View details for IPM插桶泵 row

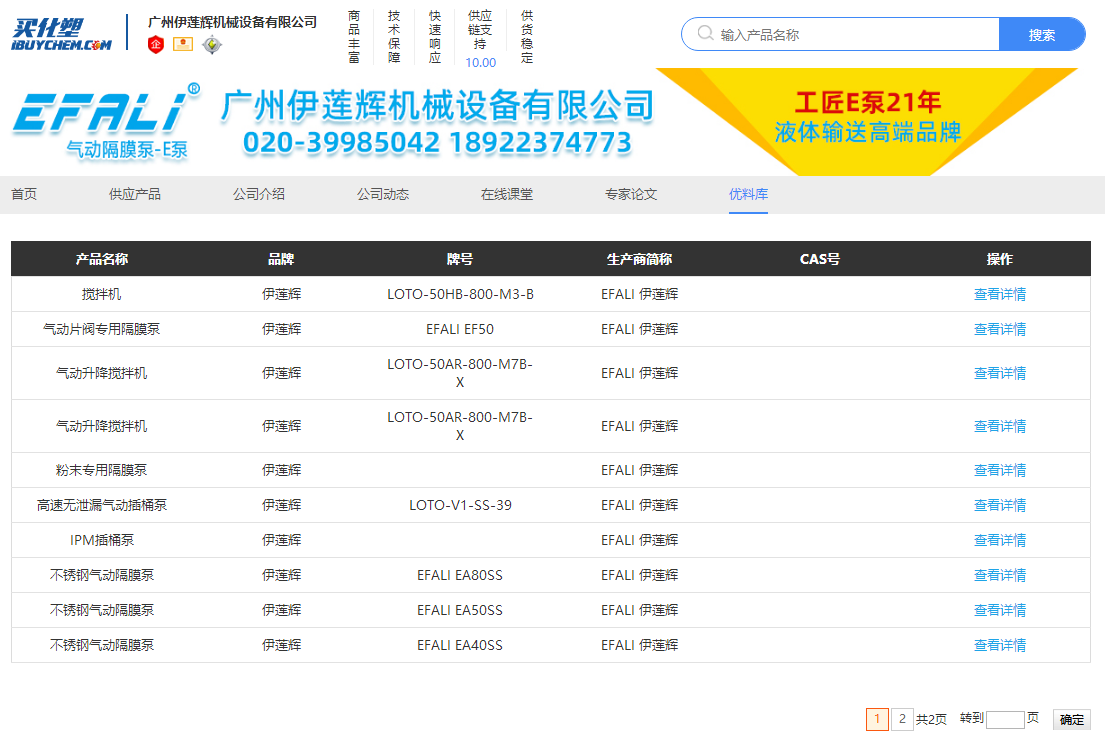click(999, 541)
